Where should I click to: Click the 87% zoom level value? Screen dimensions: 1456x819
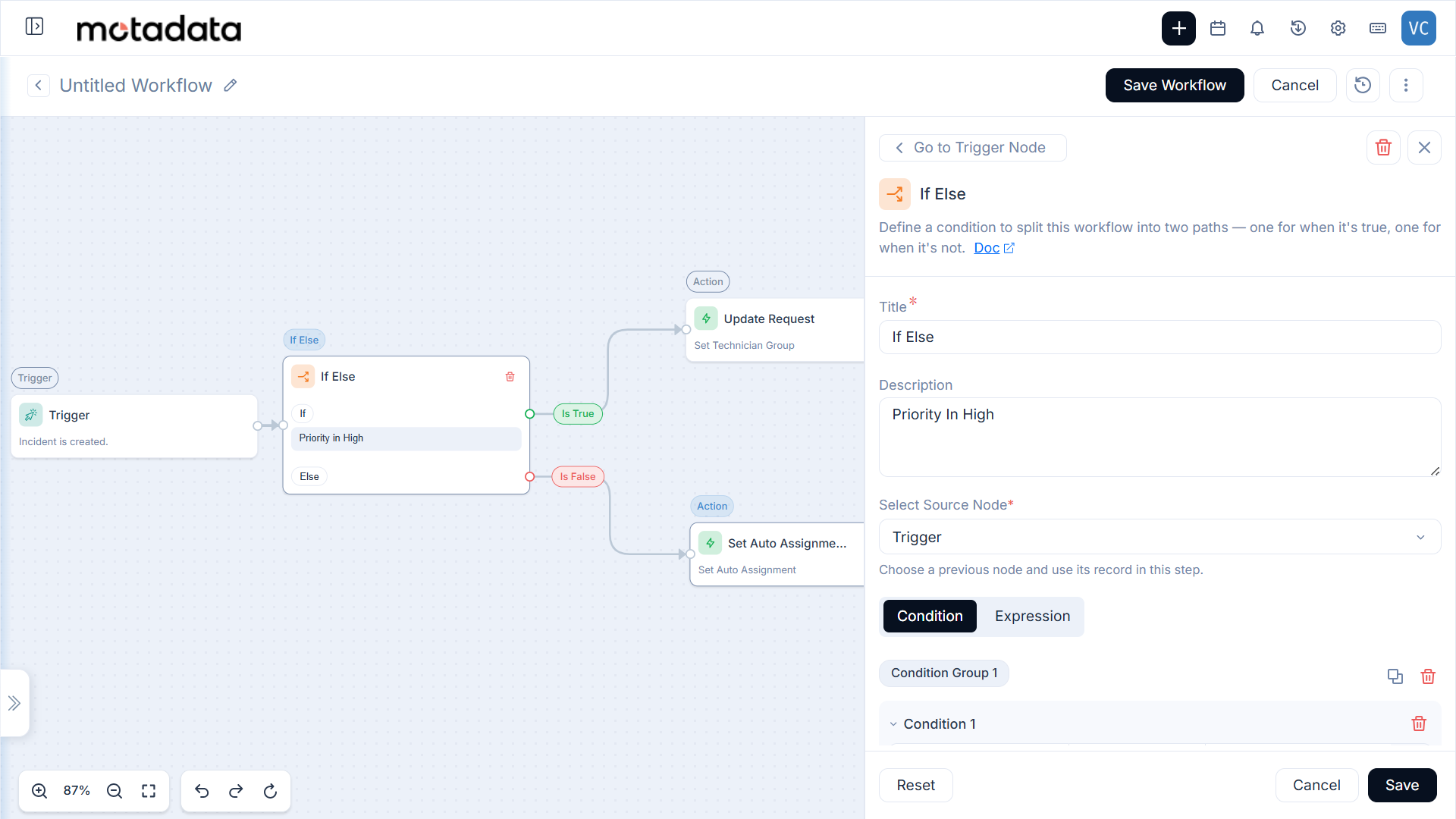coord(77,790)
